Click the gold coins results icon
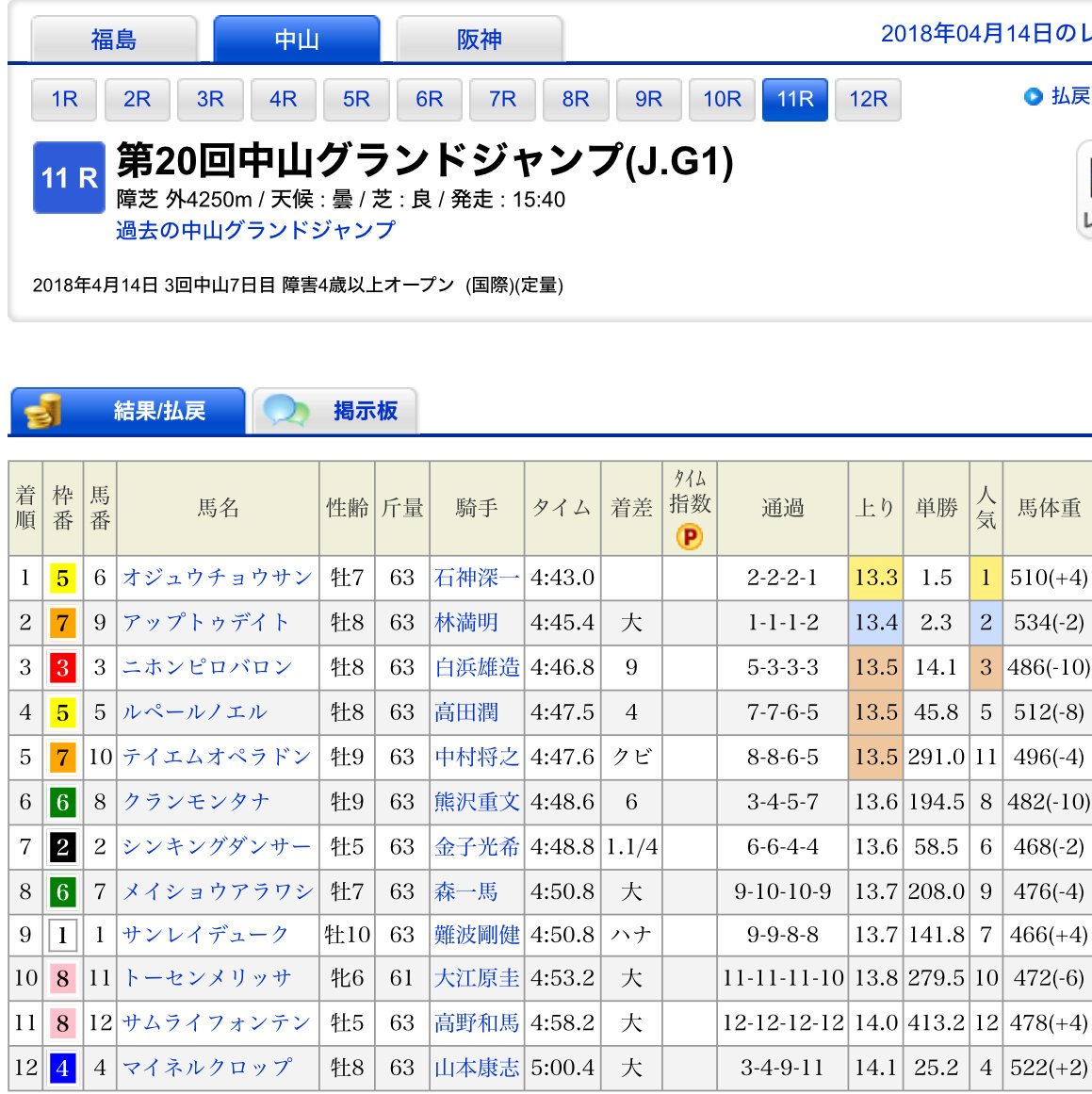Screen dimensions: 1092x1094 pyautogui.click(x=42, y=412)
